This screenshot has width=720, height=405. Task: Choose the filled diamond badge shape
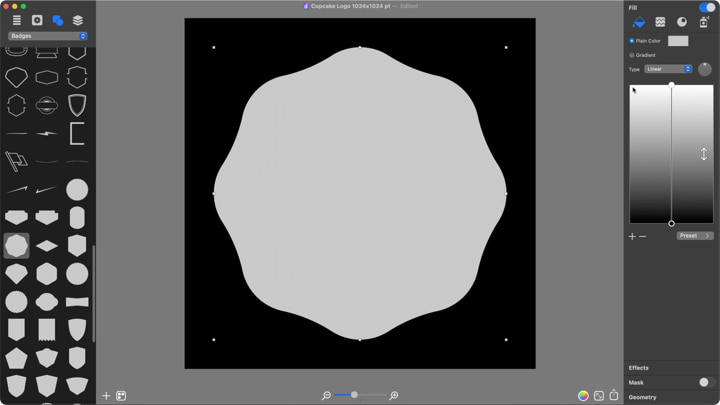click(47, 246)
